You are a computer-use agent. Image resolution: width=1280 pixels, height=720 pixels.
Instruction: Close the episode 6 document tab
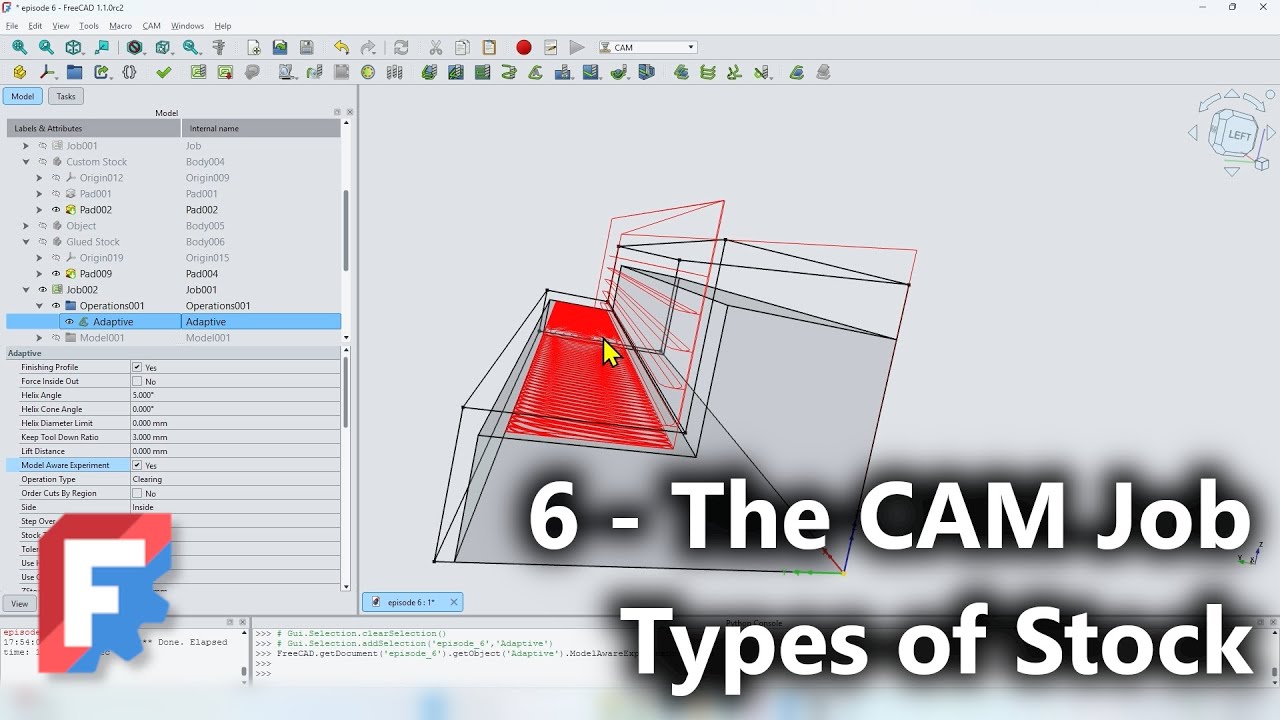[x=453, y=602]
